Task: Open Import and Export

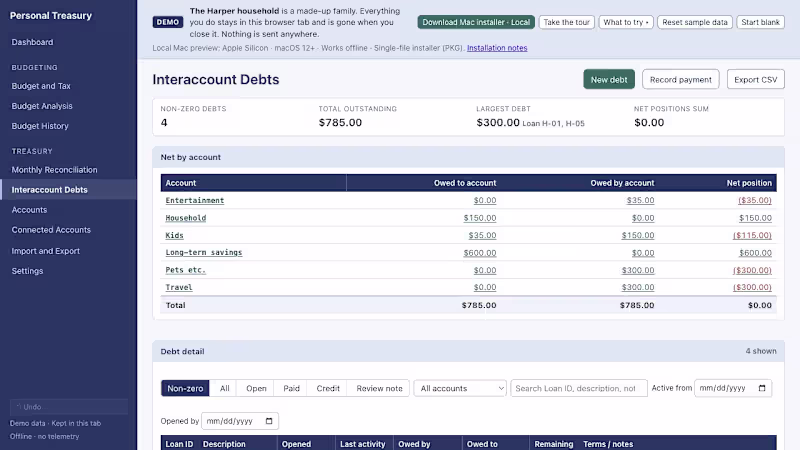Action: 45,251
